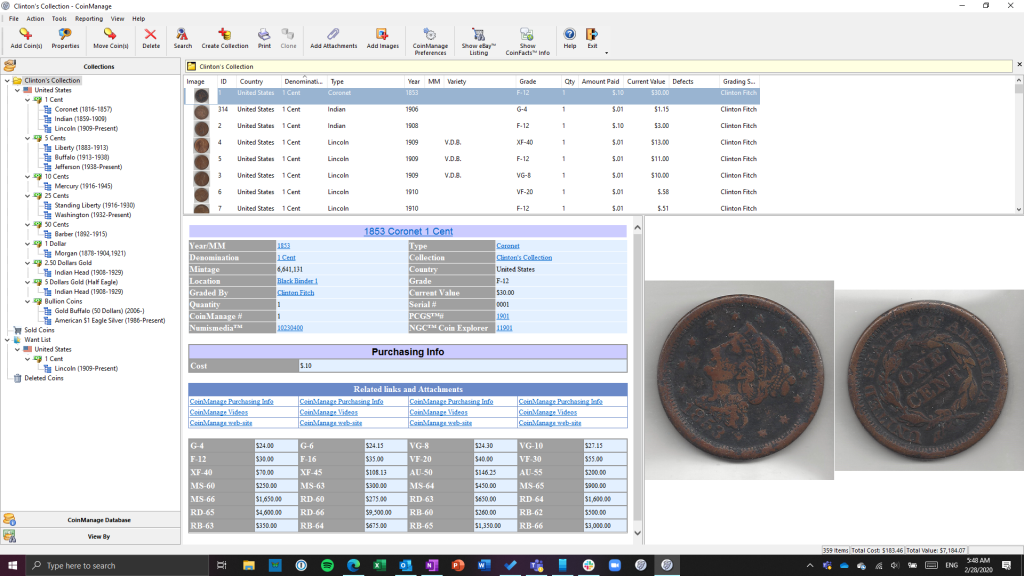Collapse the 5 Cents tree node
The image size is (1024, 576).
[x=27, y=138]
